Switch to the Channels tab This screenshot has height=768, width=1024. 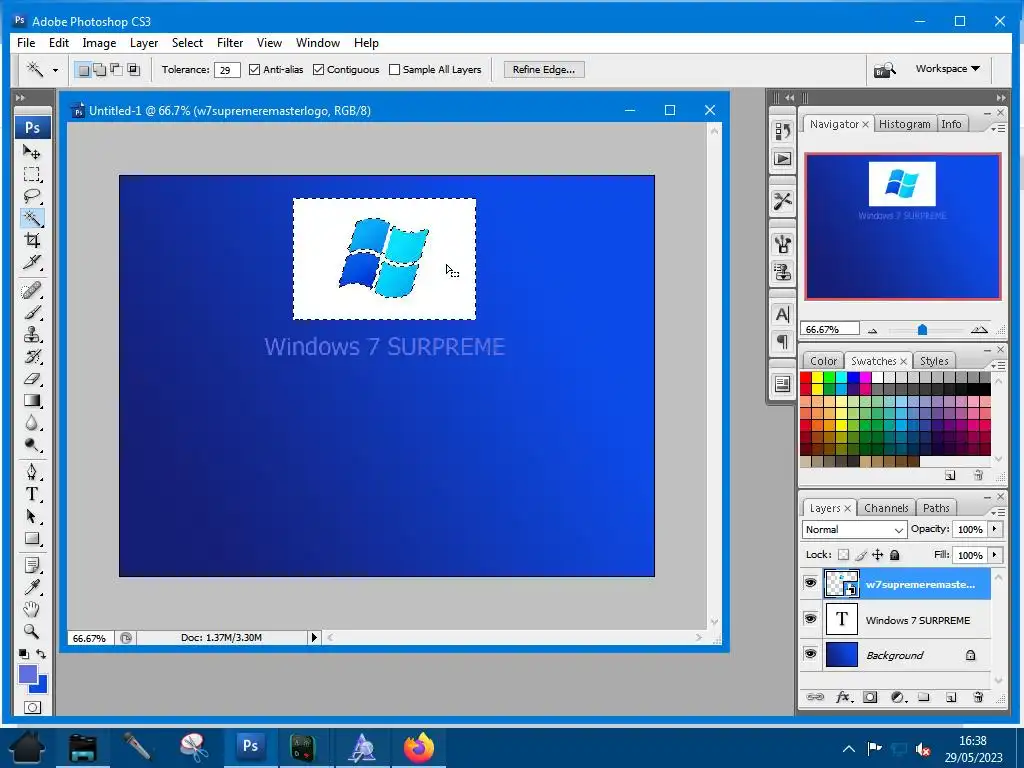[886, 508]
